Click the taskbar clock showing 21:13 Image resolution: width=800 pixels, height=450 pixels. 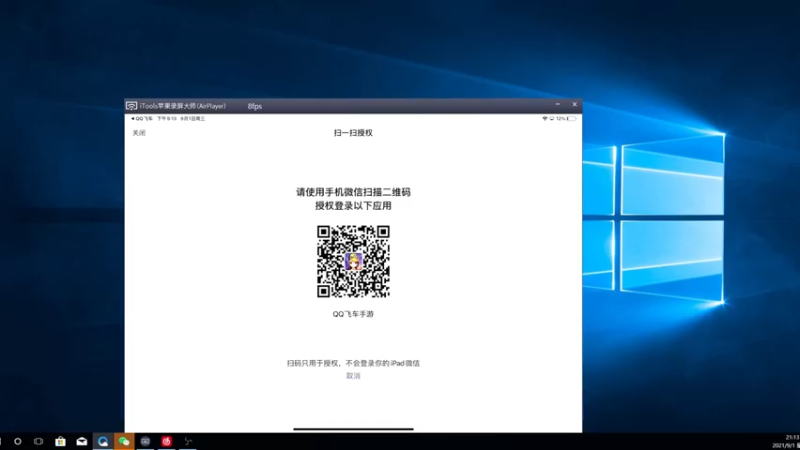point(792,438)
